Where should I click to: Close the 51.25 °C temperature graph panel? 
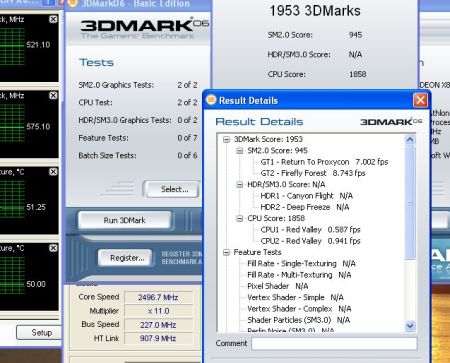click(53, 172)
